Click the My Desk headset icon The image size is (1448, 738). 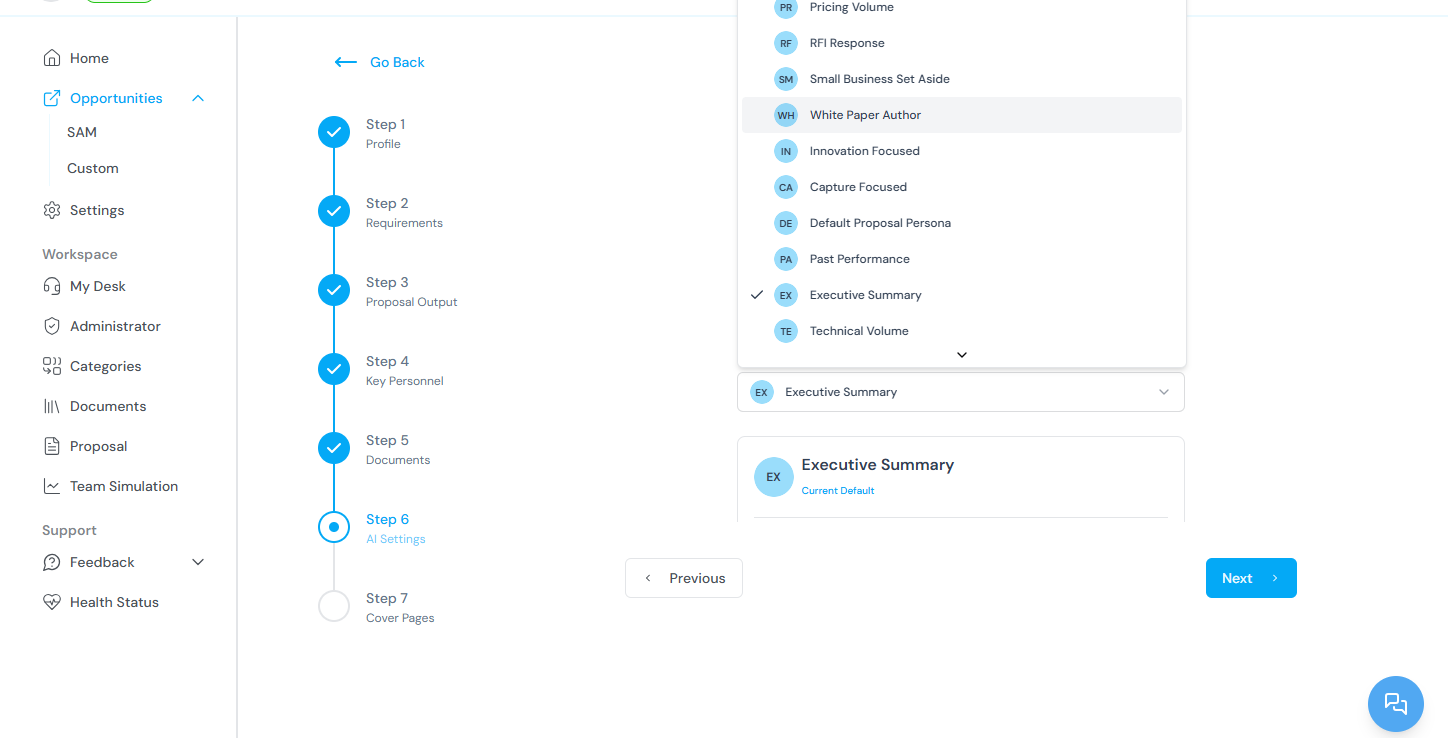coord(52,286)
